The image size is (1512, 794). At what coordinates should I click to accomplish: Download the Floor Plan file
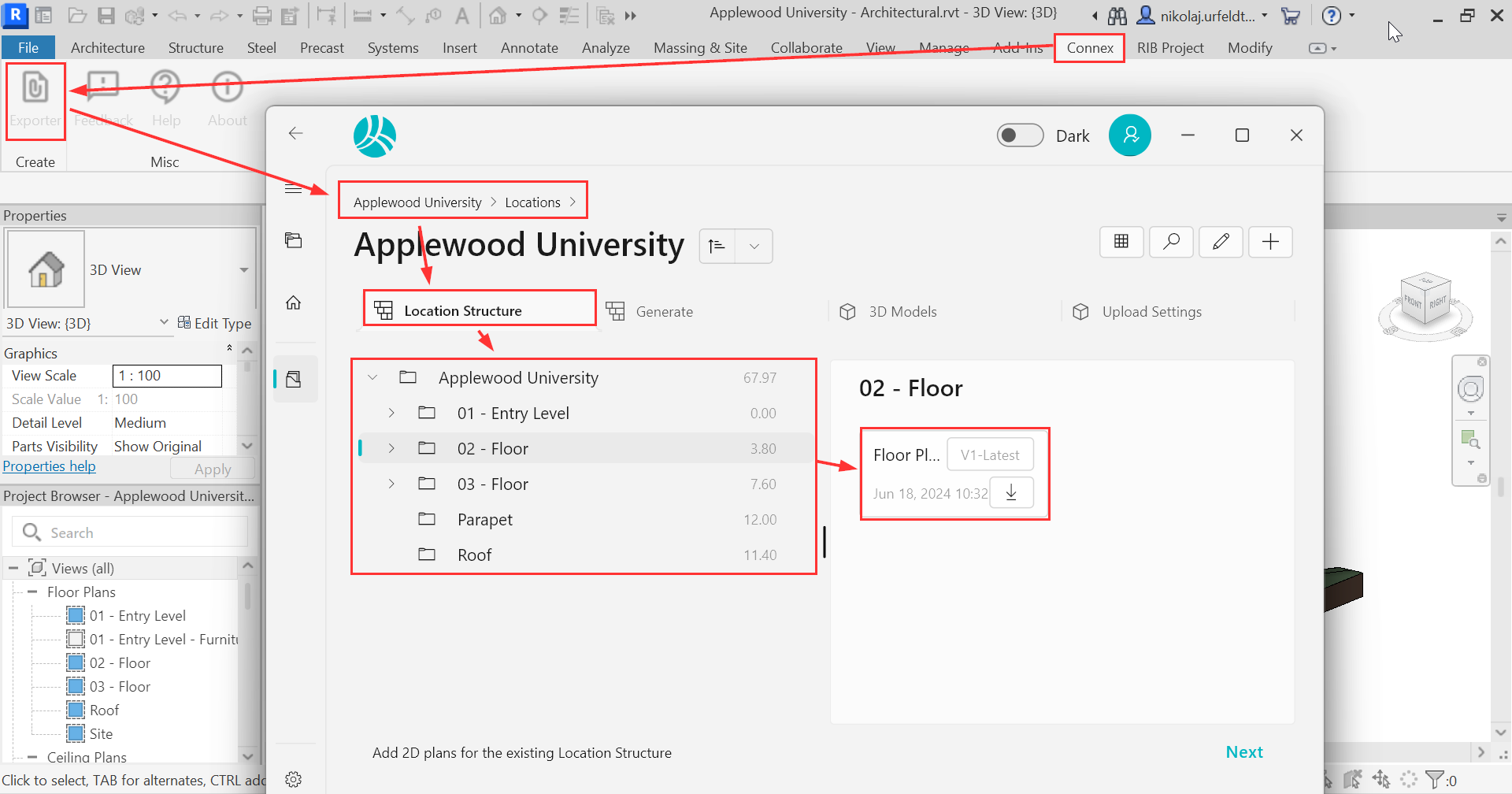click(1011, 493)
